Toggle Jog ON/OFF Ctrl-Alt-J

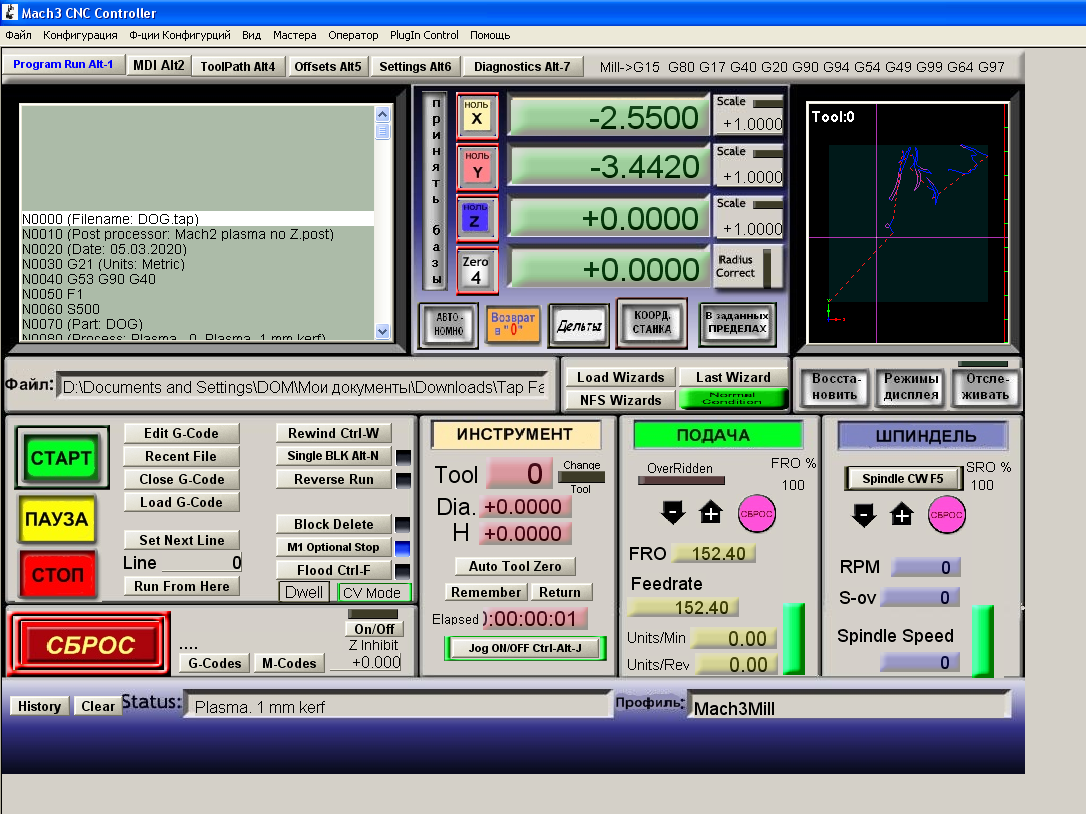[525, 648]
